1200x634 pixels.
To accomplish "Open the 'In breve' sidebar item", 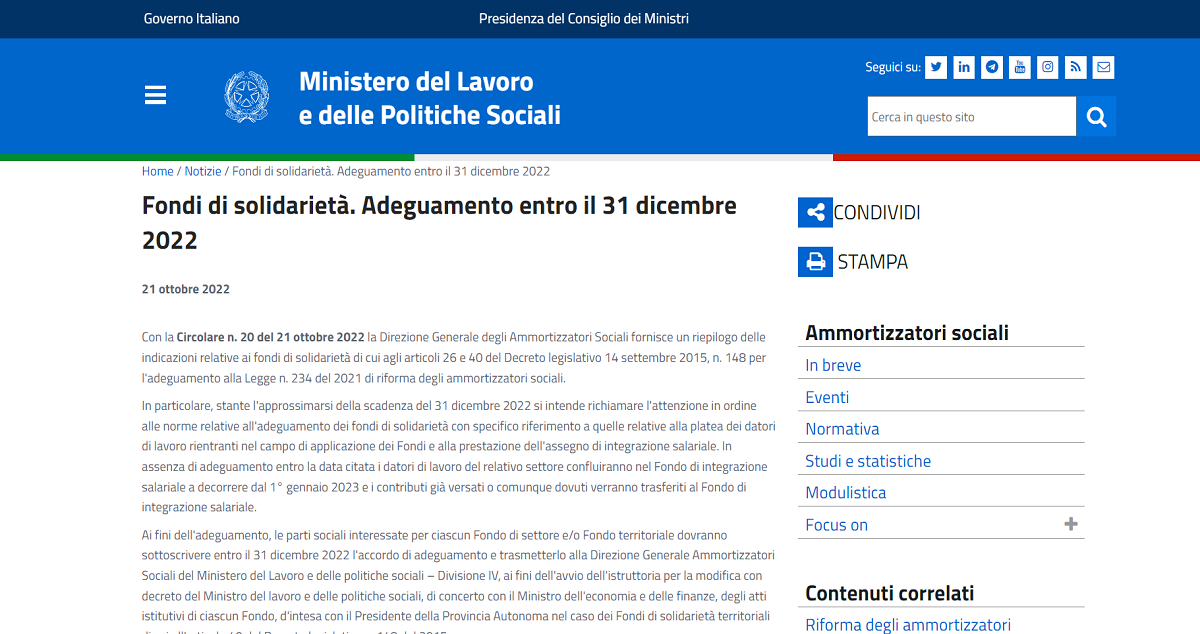I will click(x=833, y=365).
